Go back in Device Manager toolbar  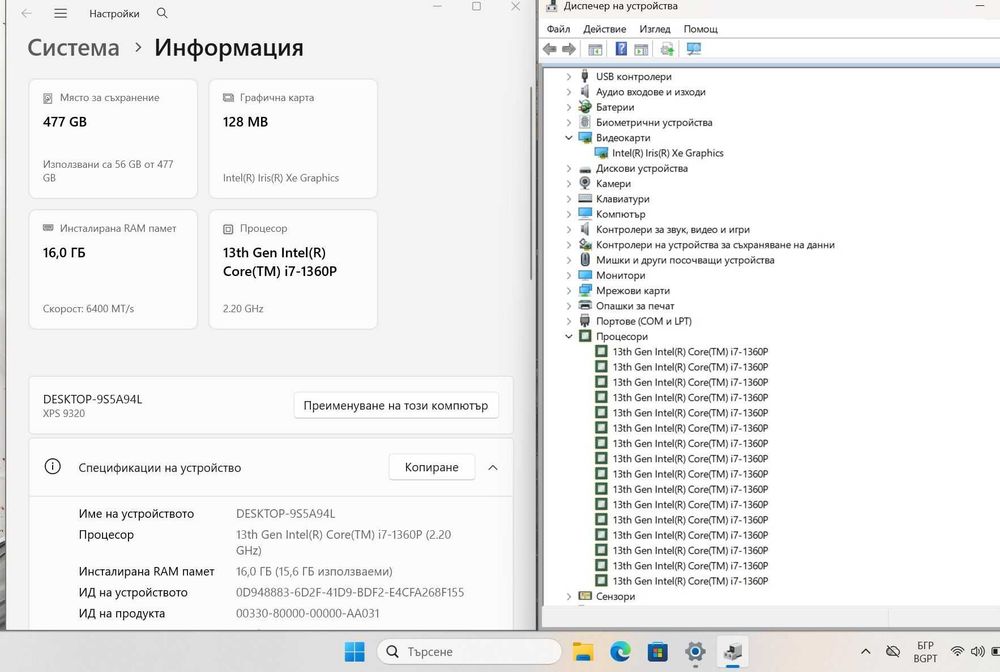point(549,49)
